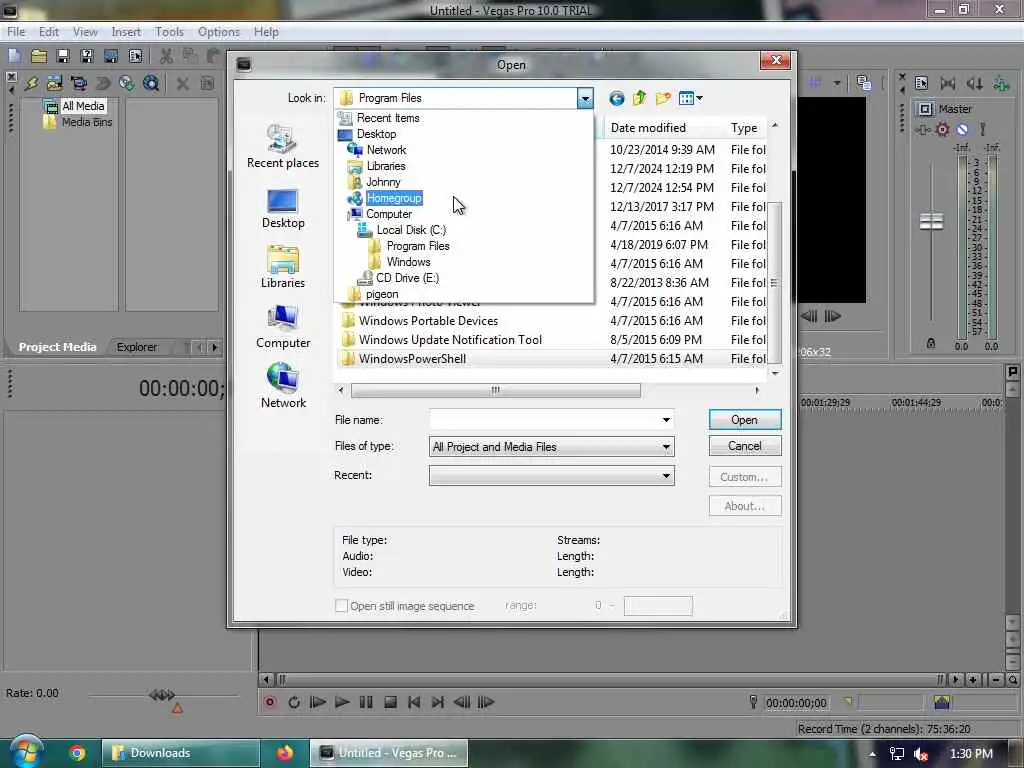Check Open still image sequence box
The image size is (1024, 768).
tap(341, 605)
